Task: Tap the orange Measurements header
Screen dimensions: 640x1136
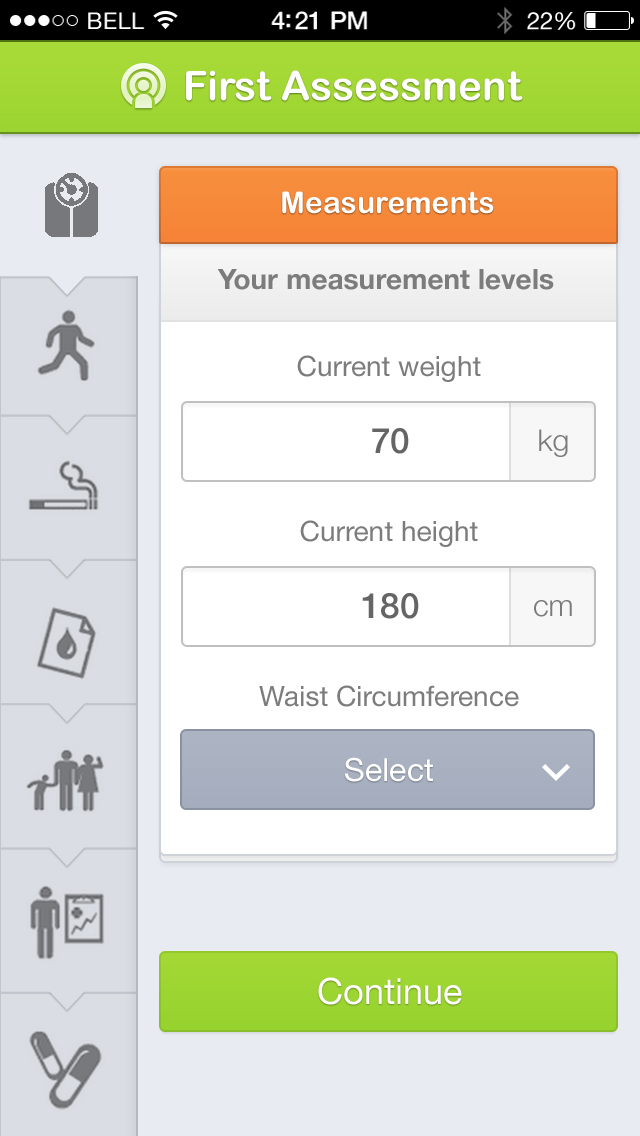Action: click(388, 204)
